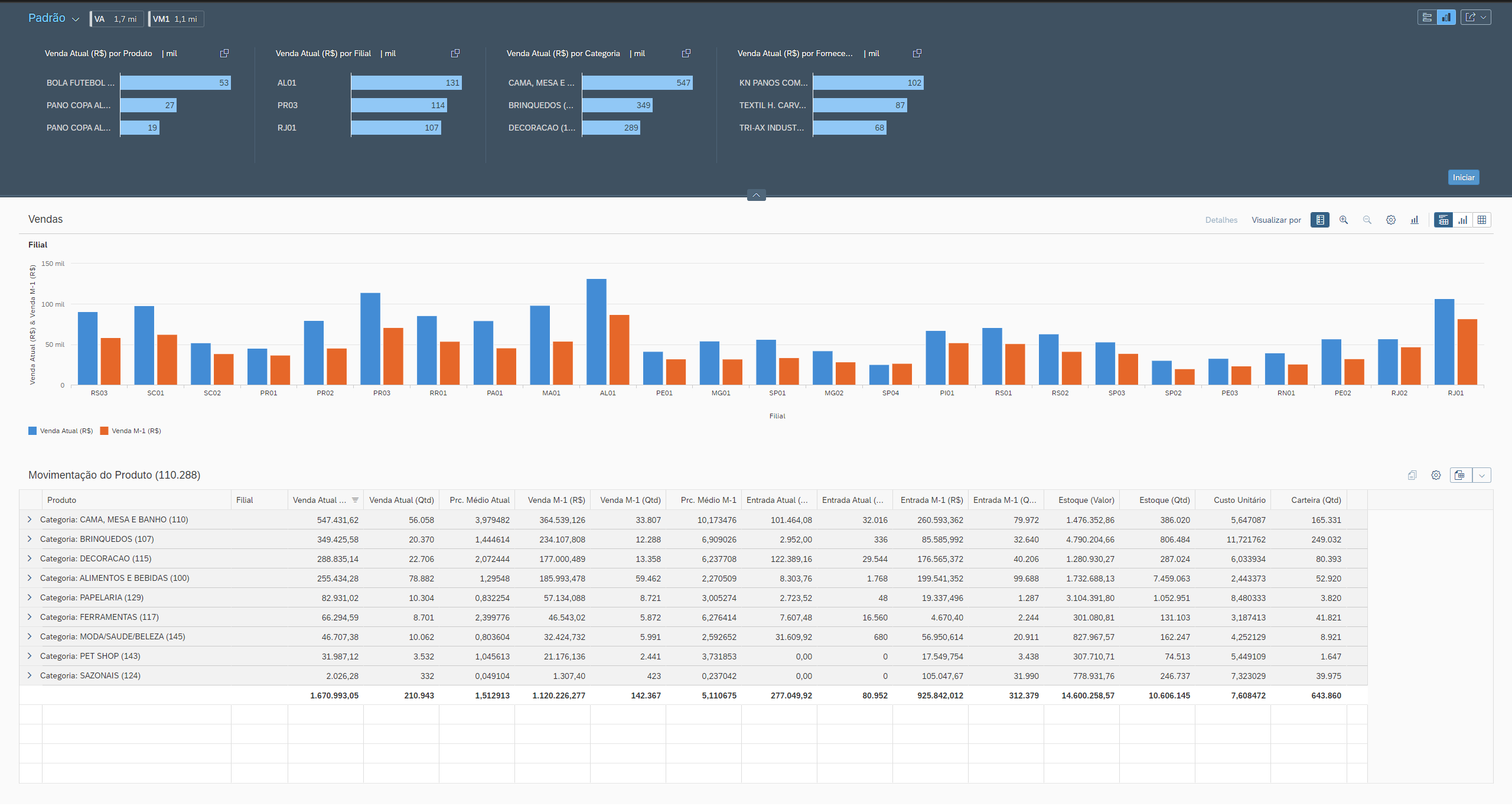
Task: Click the Custo Unitário column header
Action: (x=1233, y=500)
